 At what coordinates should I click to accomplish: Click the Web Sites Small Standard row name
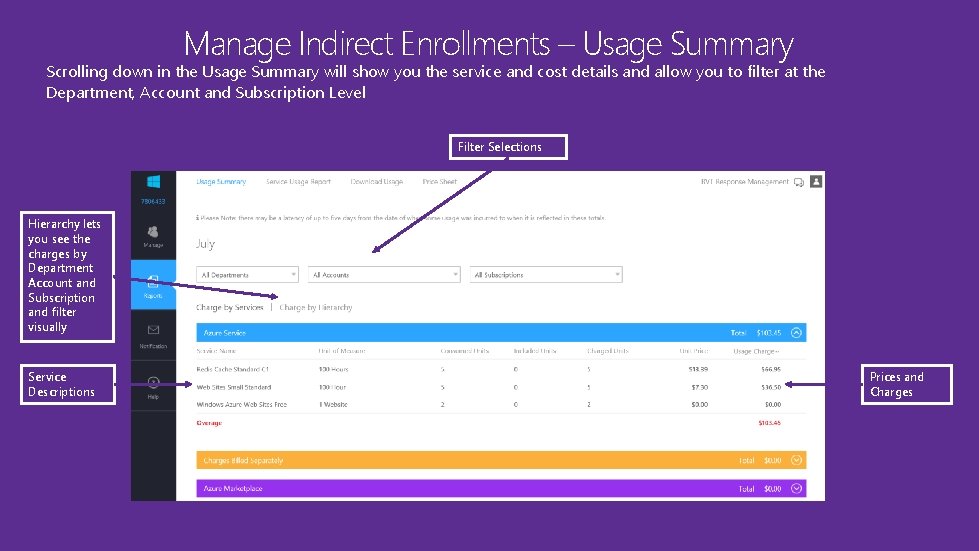(x=234, y=388)
